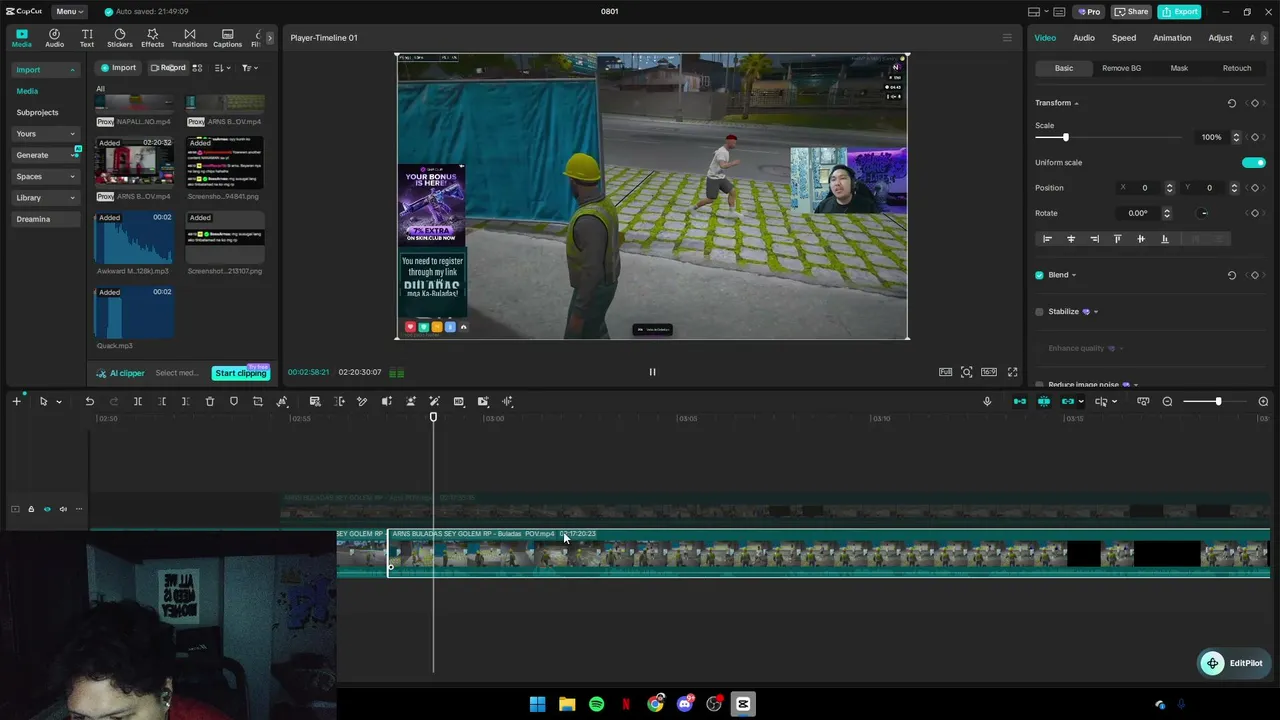Open the Transitions panel
The height and width of the screenshot is (720, 1280).
click(189, 38)
